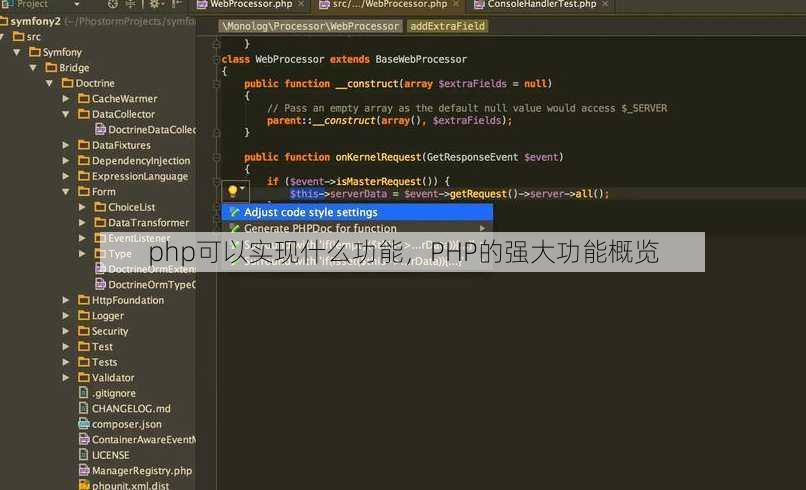Viewport: 806px width, 490px height.
Task: Click the CacheWarmer folder icon
Action: pos(84,98)
